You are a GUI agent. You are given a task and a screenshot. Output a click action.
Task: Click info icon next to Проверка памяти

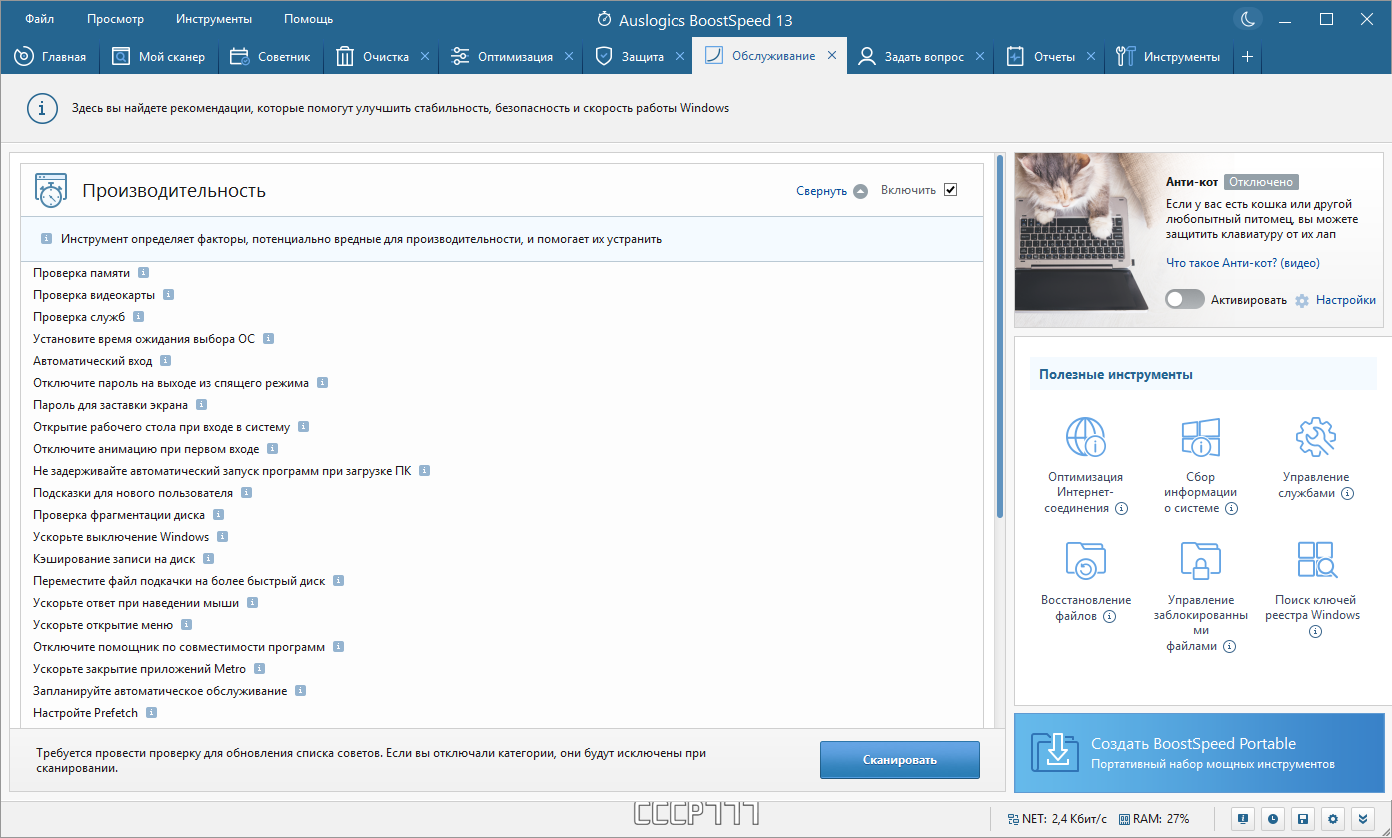point(144,272)
